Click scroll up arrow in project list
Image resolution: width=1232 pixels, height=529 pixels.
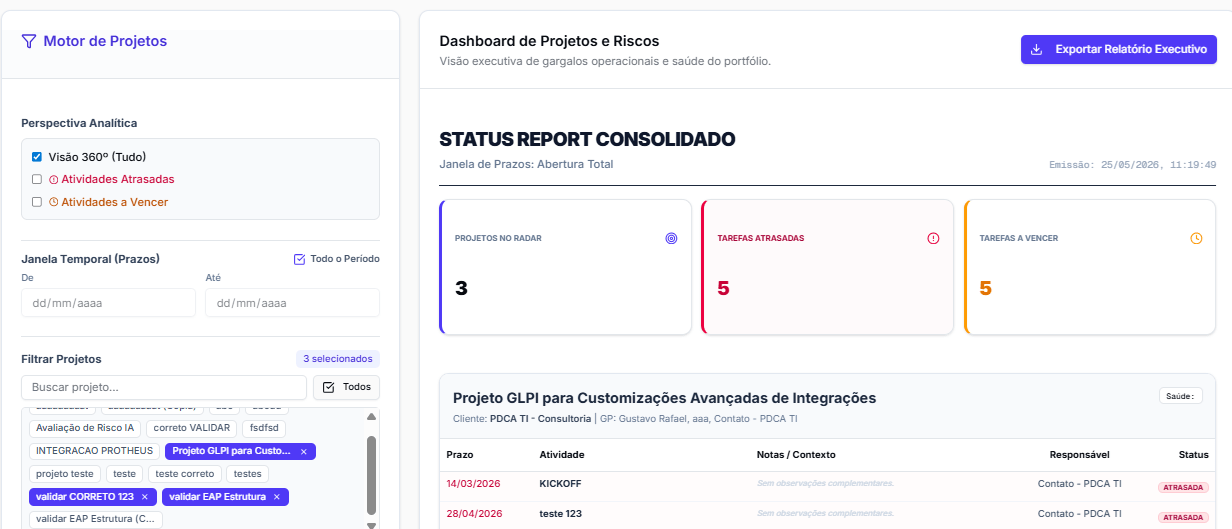[372, 417]
